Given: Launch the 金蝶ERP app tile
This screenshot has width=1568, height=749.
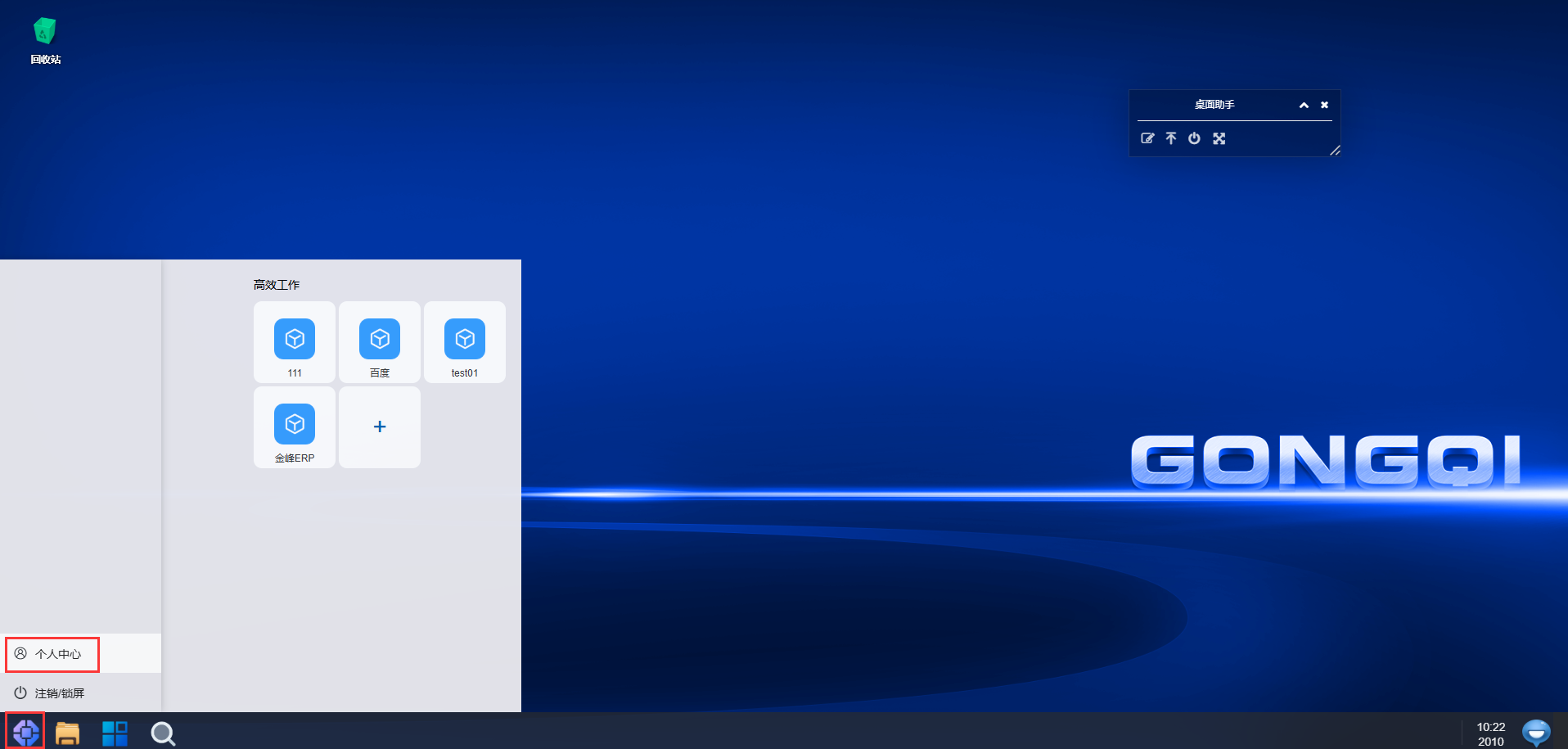Looking at the screenshot, I should [295, 427].
